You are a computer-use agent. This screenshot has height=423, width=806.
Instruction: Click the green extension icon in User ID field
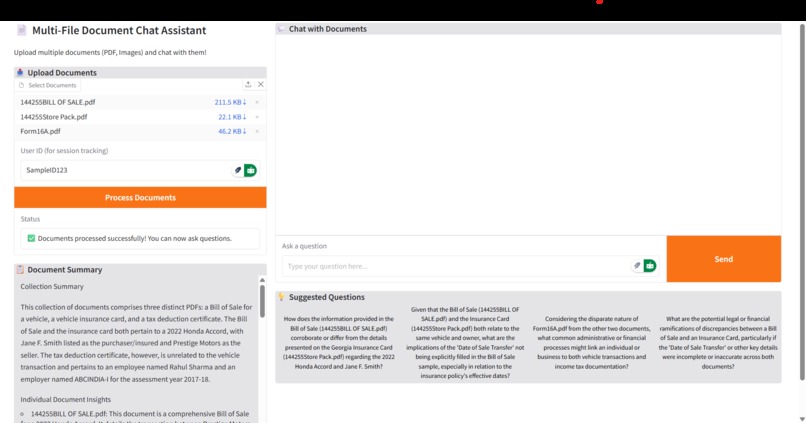pyautogui.click(x=250, y=170)
